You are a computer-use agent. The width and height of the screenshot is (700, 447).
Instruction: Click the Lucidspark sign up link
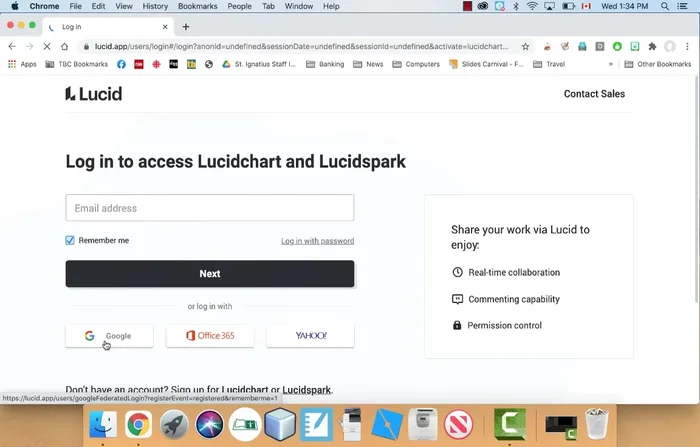[x=307, y=390]
